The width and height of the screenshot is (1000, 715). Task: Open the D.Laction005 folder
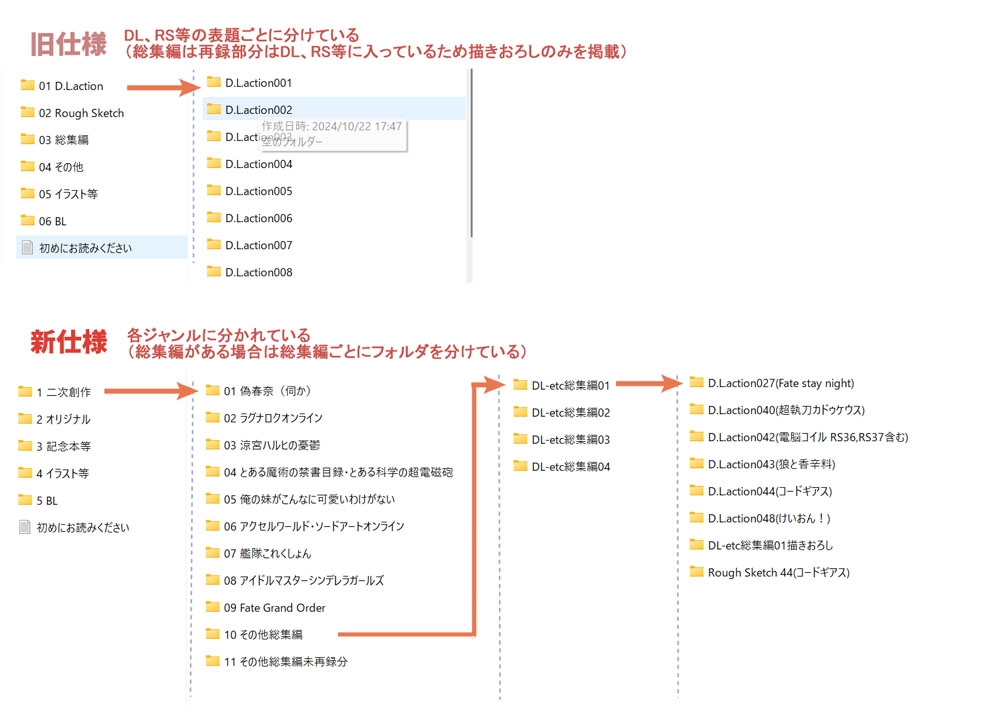click(x=250, y=191)
